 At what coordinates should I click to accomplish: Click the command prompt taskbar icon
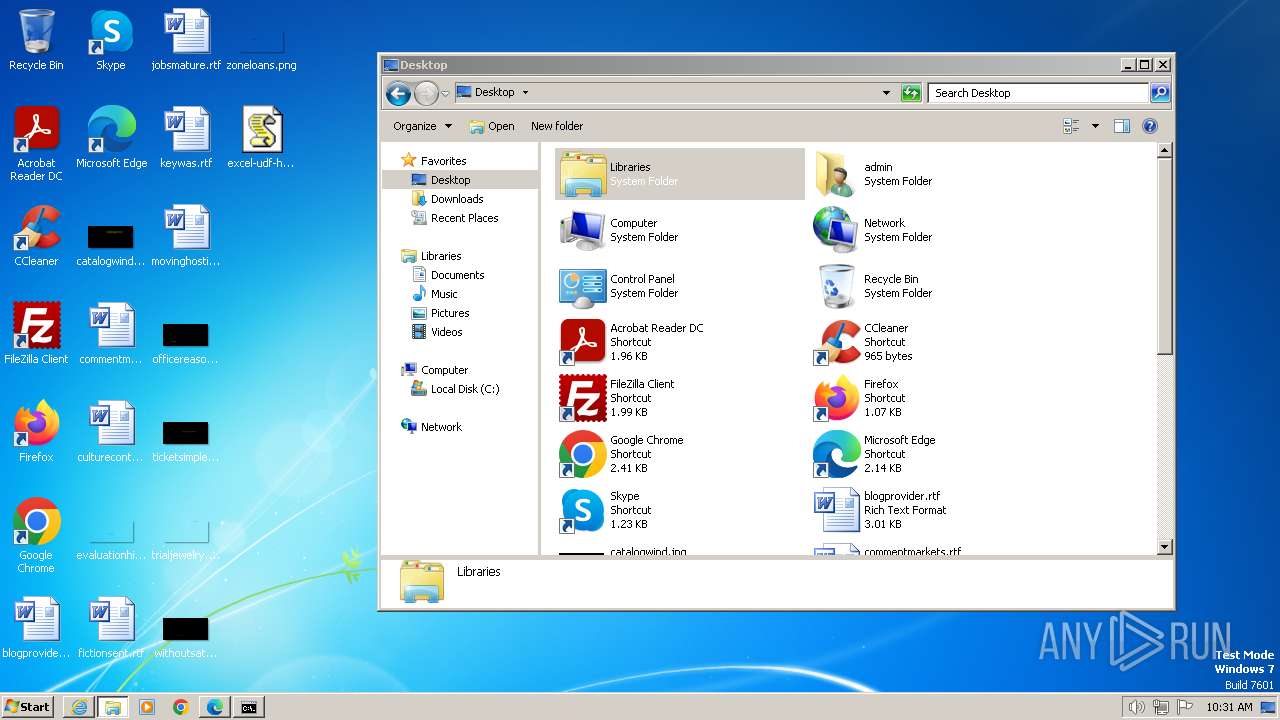click(248, 707)
